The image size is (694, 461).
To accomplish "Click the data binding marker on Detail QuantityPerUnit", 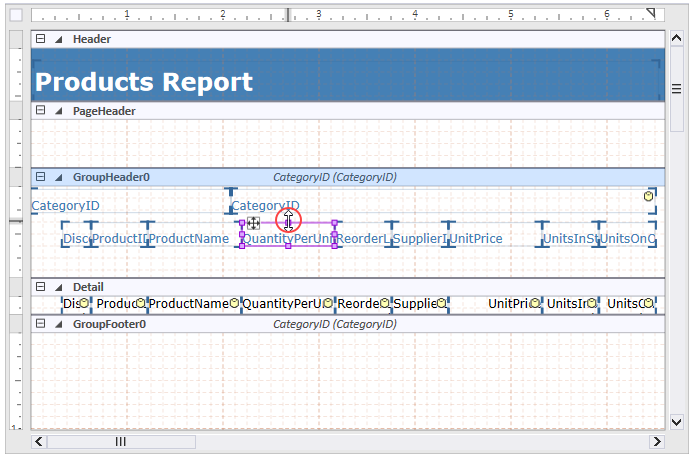I will [329, 303].
